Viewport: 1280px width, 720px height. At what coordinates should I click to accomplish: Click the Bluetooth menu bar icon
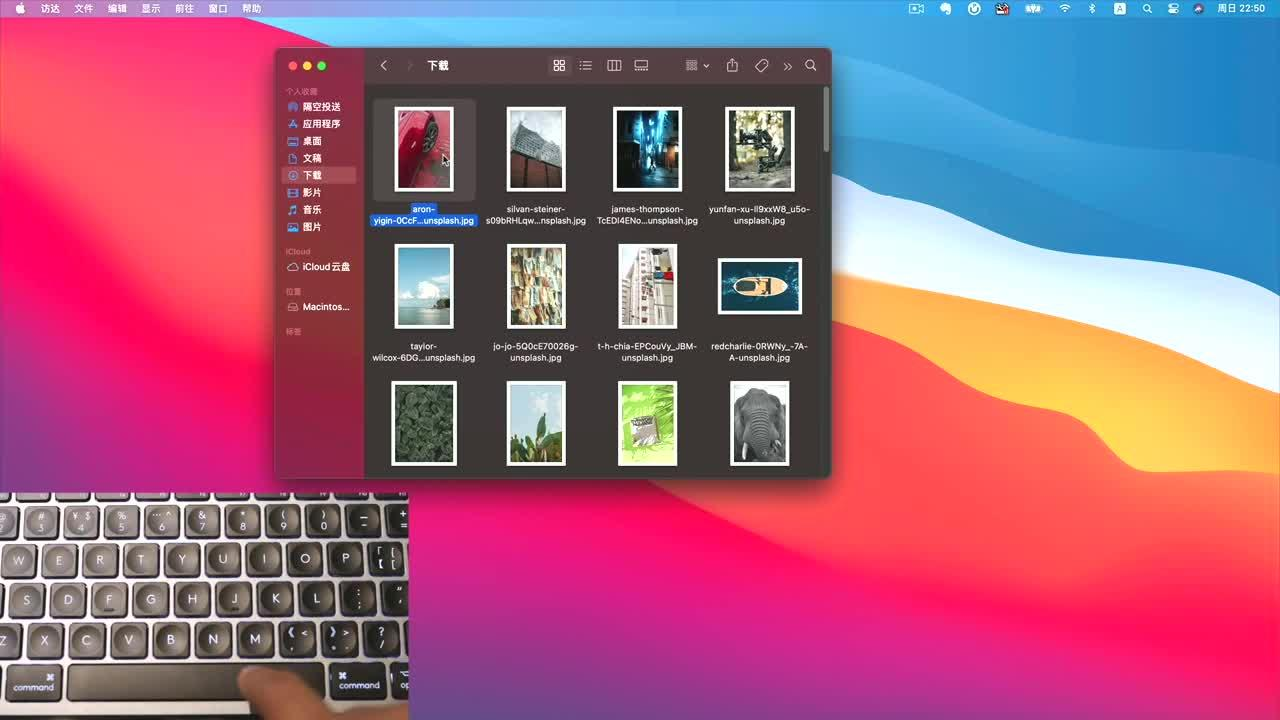click(1092, 8)
